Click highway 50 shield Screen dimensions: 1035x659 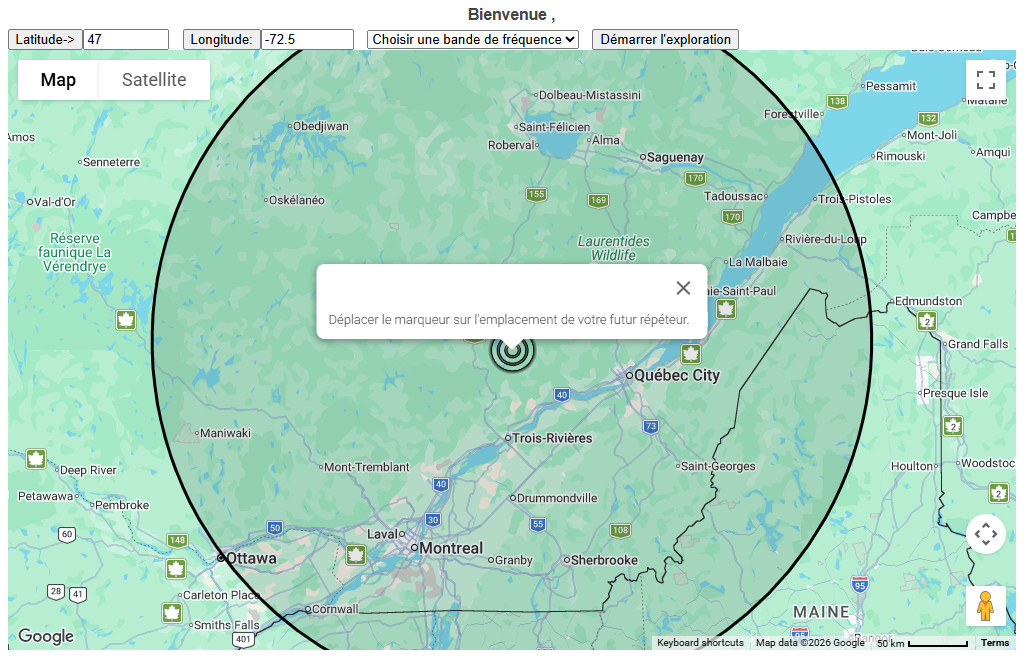pyautogui.click(x=275, y=528)
